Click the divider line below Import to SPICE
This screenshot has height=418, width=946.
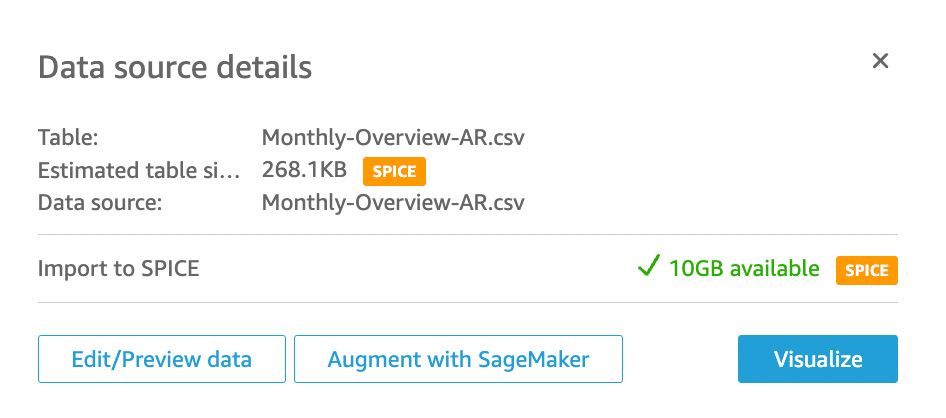click(x=467, y=302)
